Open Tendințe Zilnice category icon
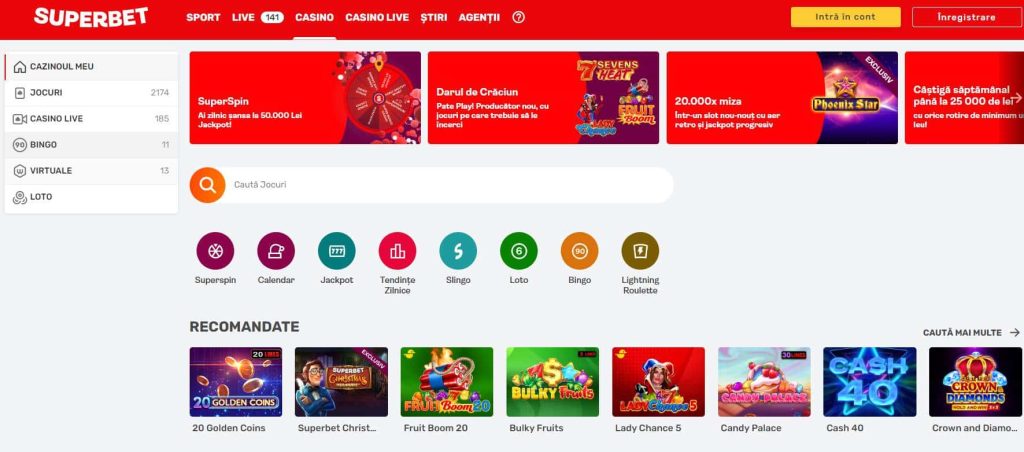The image size is (1024, 452). pyautogui.click(x=397, y=251)
